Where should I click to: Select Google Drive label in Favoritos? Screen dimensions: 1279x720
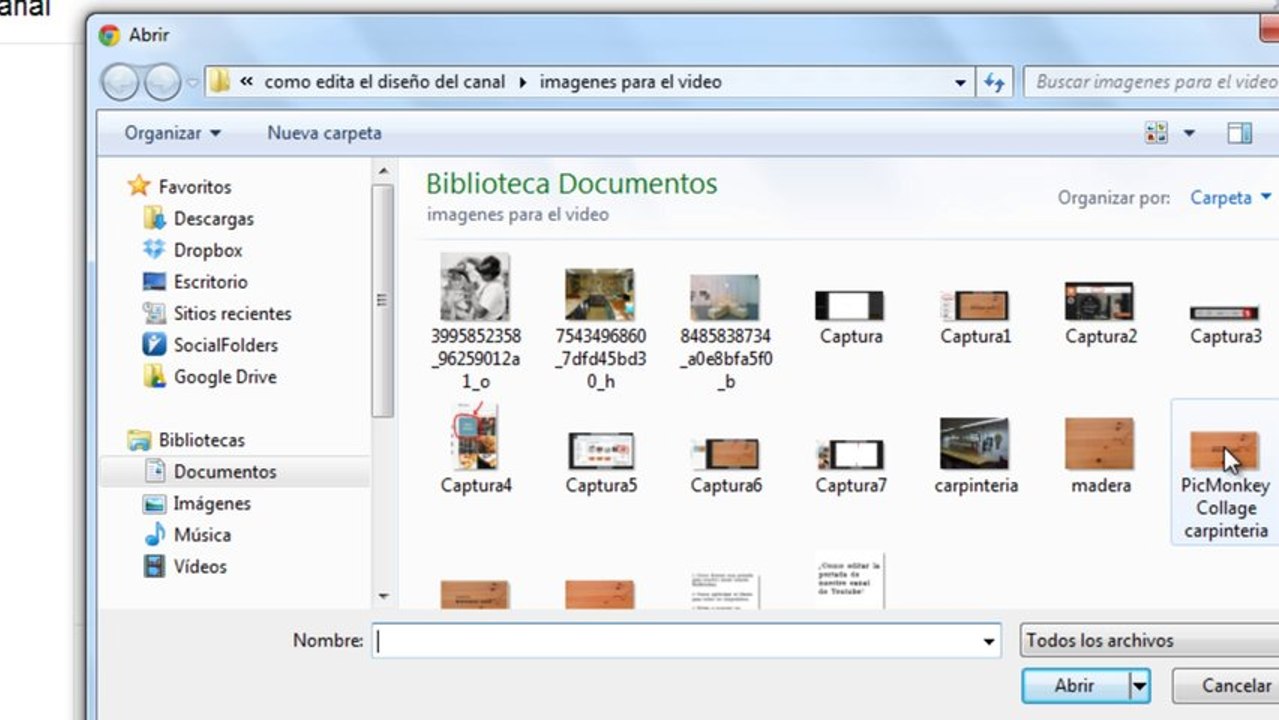click(x=225, y=377)
